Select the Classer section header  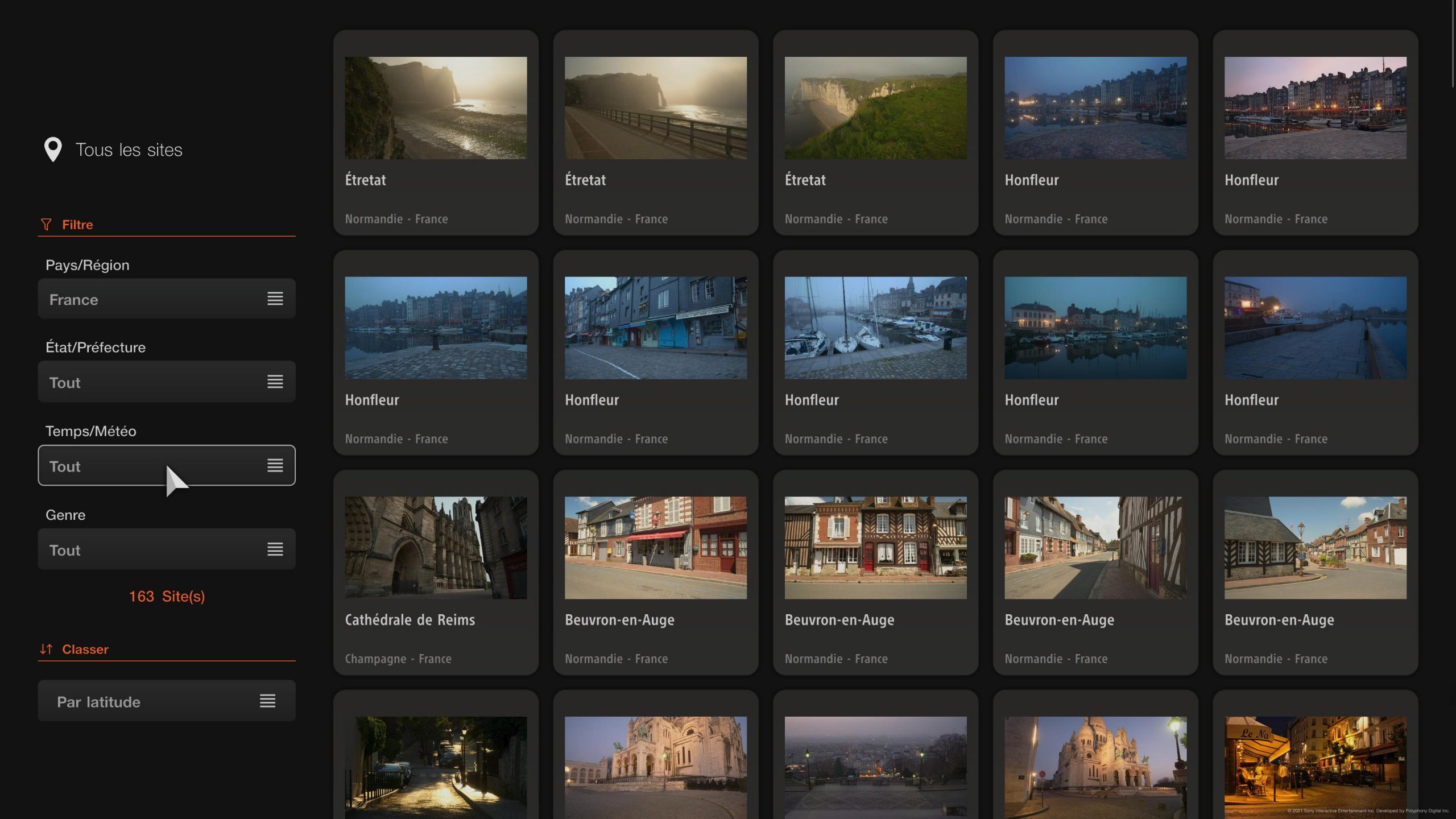[x=85, y=649]
